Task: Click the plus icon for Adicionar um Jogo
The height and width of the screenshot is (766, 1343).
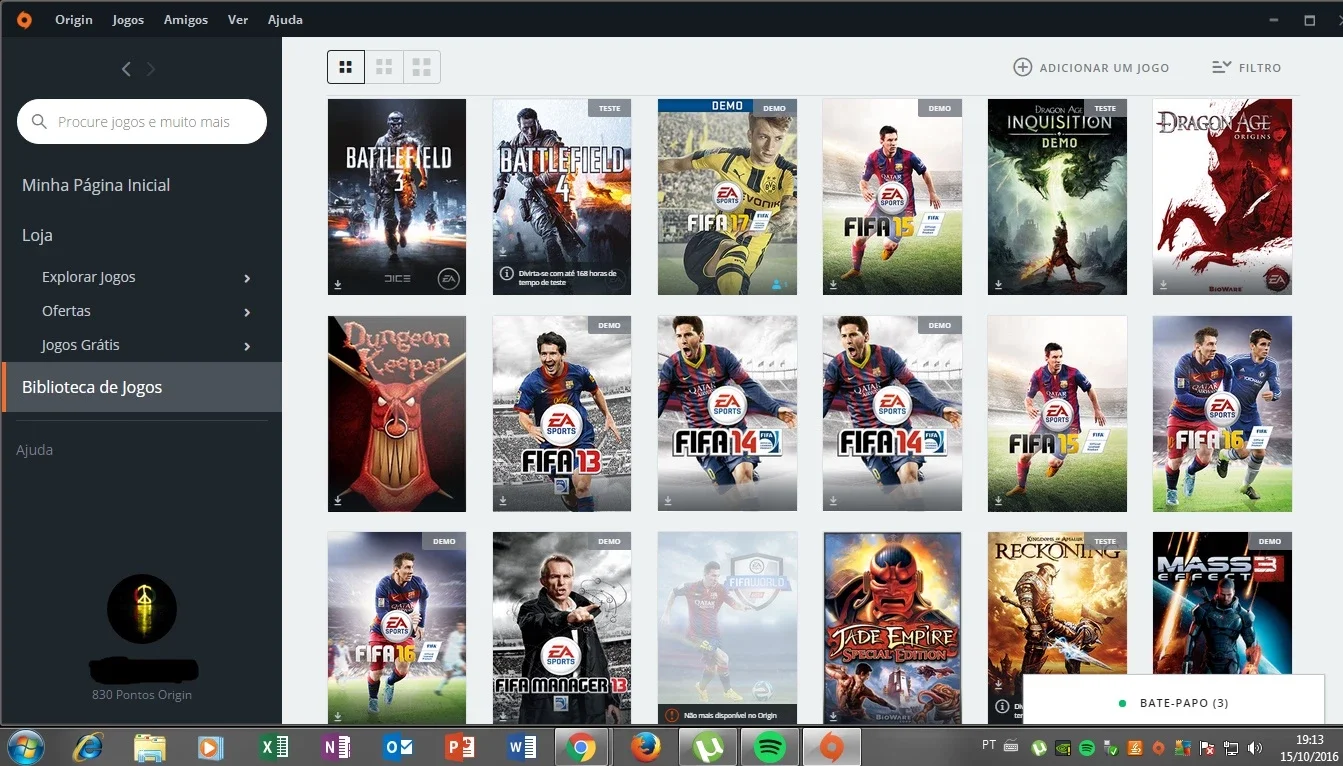Action: (1022, 67)
